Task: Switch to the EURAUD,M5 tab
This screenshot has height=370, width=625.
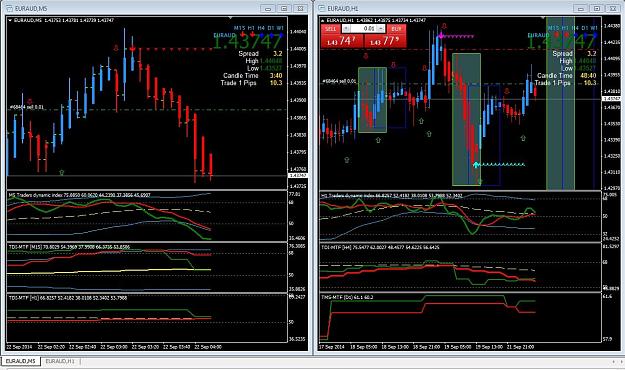Action: tap(20, 361)
